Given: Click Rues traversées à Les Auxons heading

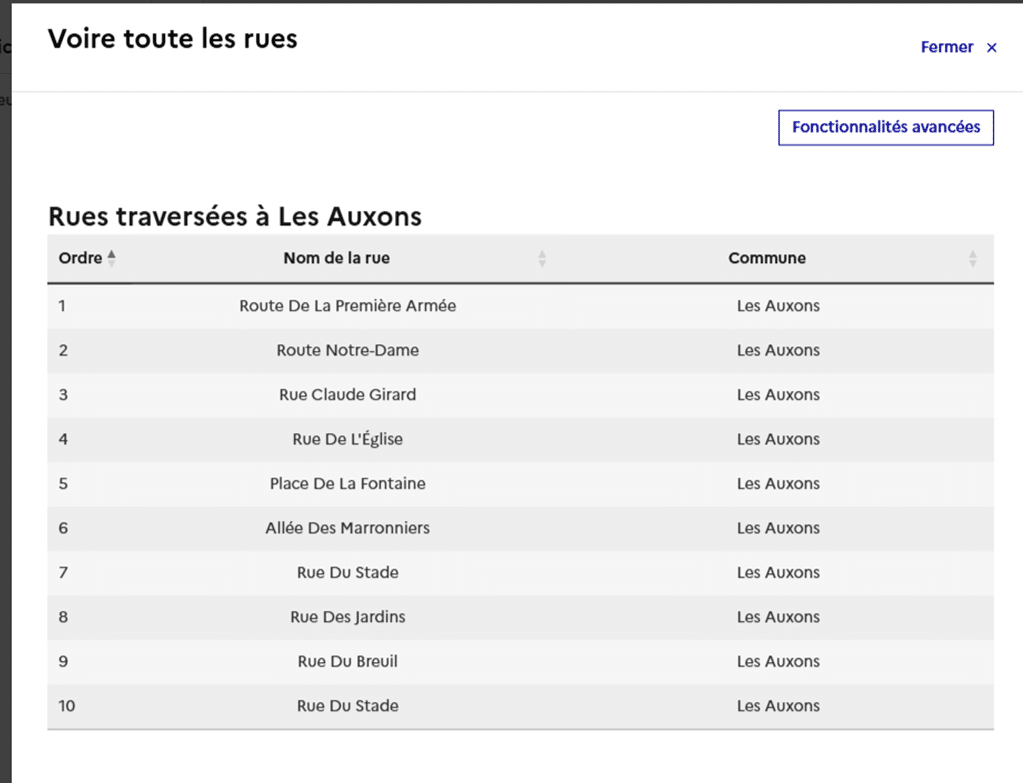Looking at the screenshot, I should 235,217.
